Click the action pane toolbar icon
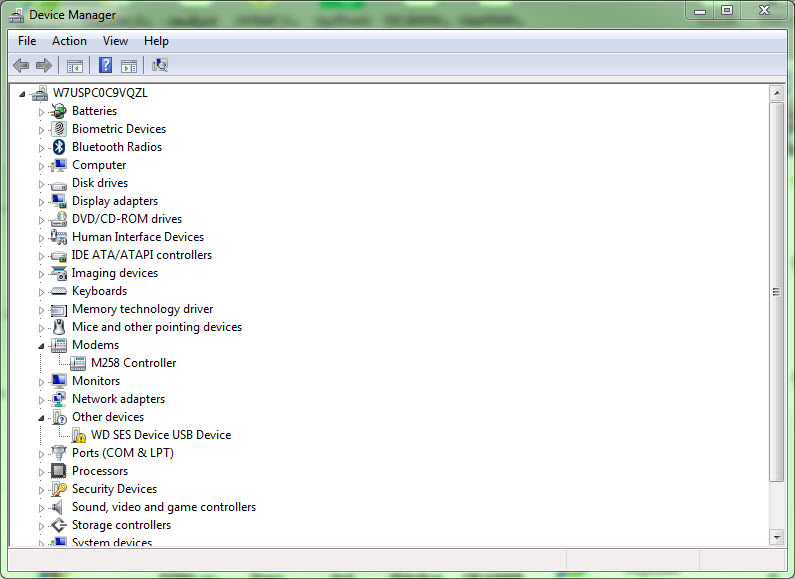Screen dimensions: 795x579 (x=129, y=65)
